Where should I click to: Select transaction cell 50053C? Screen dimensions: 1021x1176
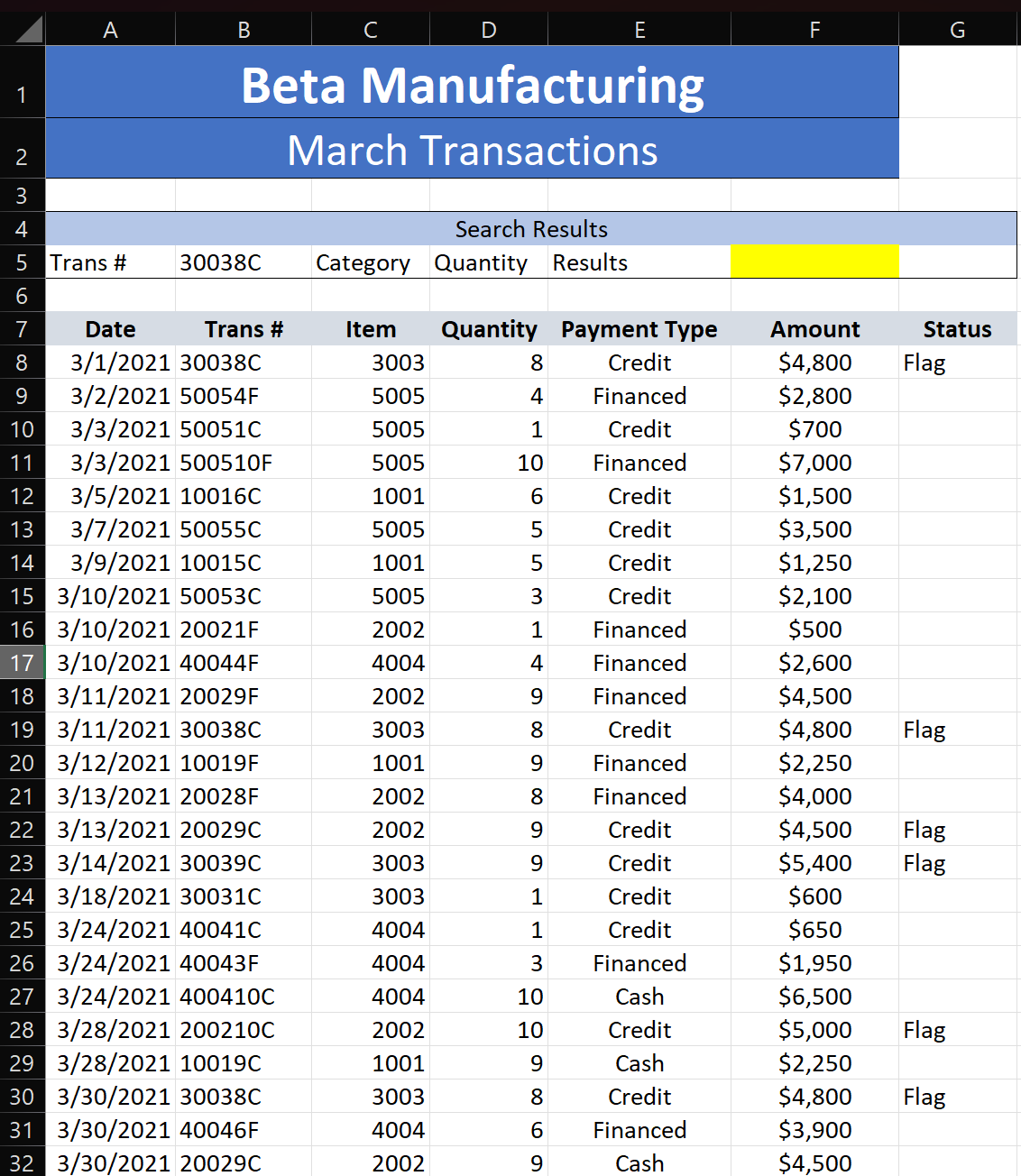pos(244,596)
